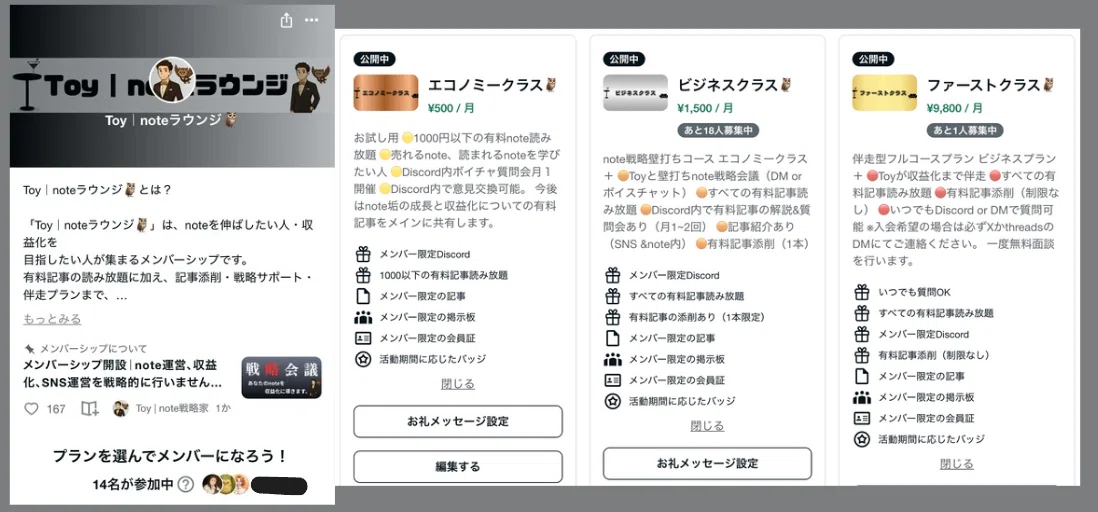Click the ID card icon in the First Class plan

click(862, 418)
